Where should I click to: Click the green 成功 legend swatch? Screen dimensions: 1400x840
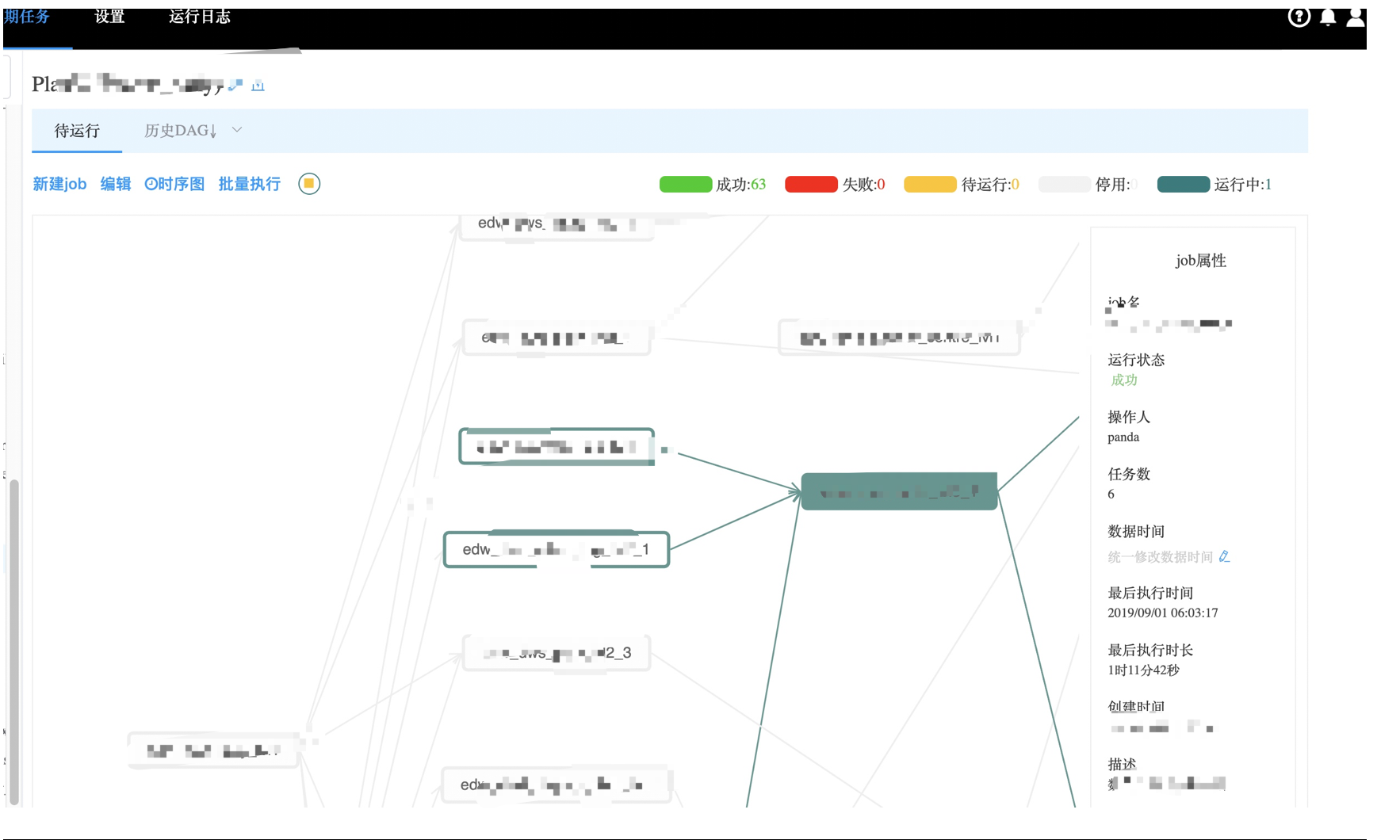coord(686,185)
